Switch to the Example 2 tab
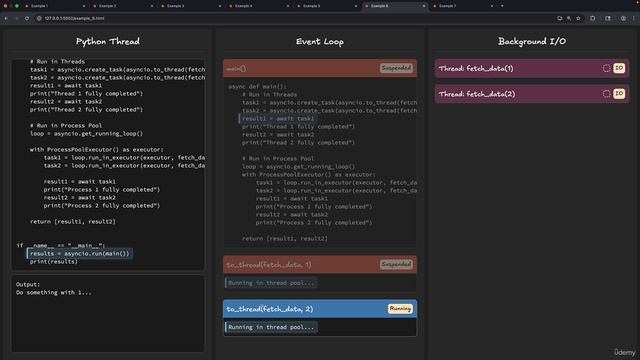The image size is (640, 360). [123, 6]
